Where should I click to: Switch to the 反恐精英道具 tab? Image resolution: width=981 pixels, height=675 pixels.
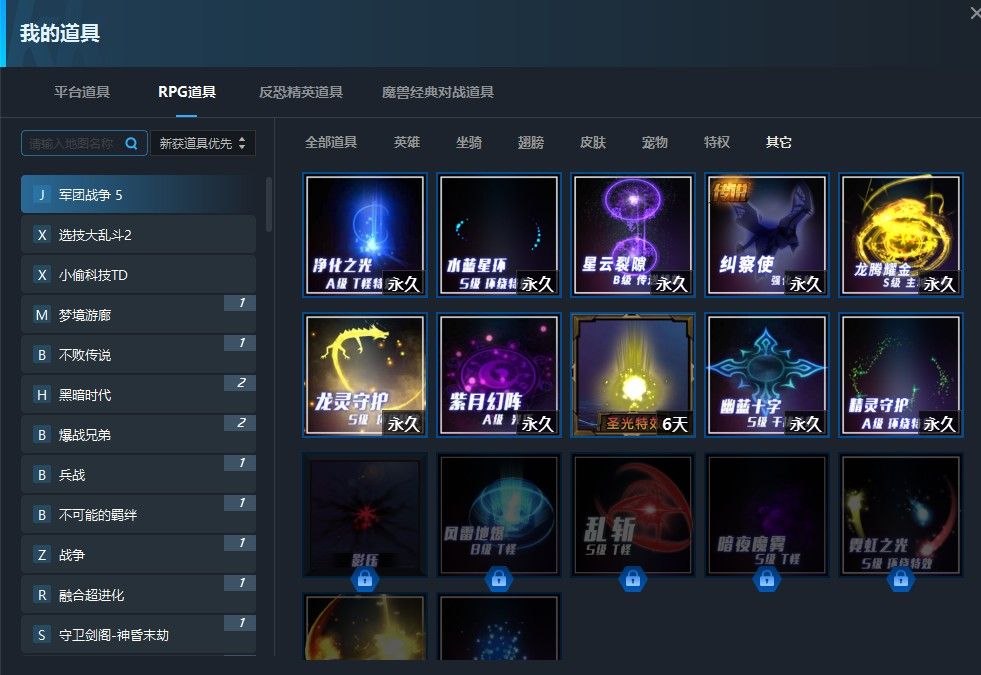[301, 92]
